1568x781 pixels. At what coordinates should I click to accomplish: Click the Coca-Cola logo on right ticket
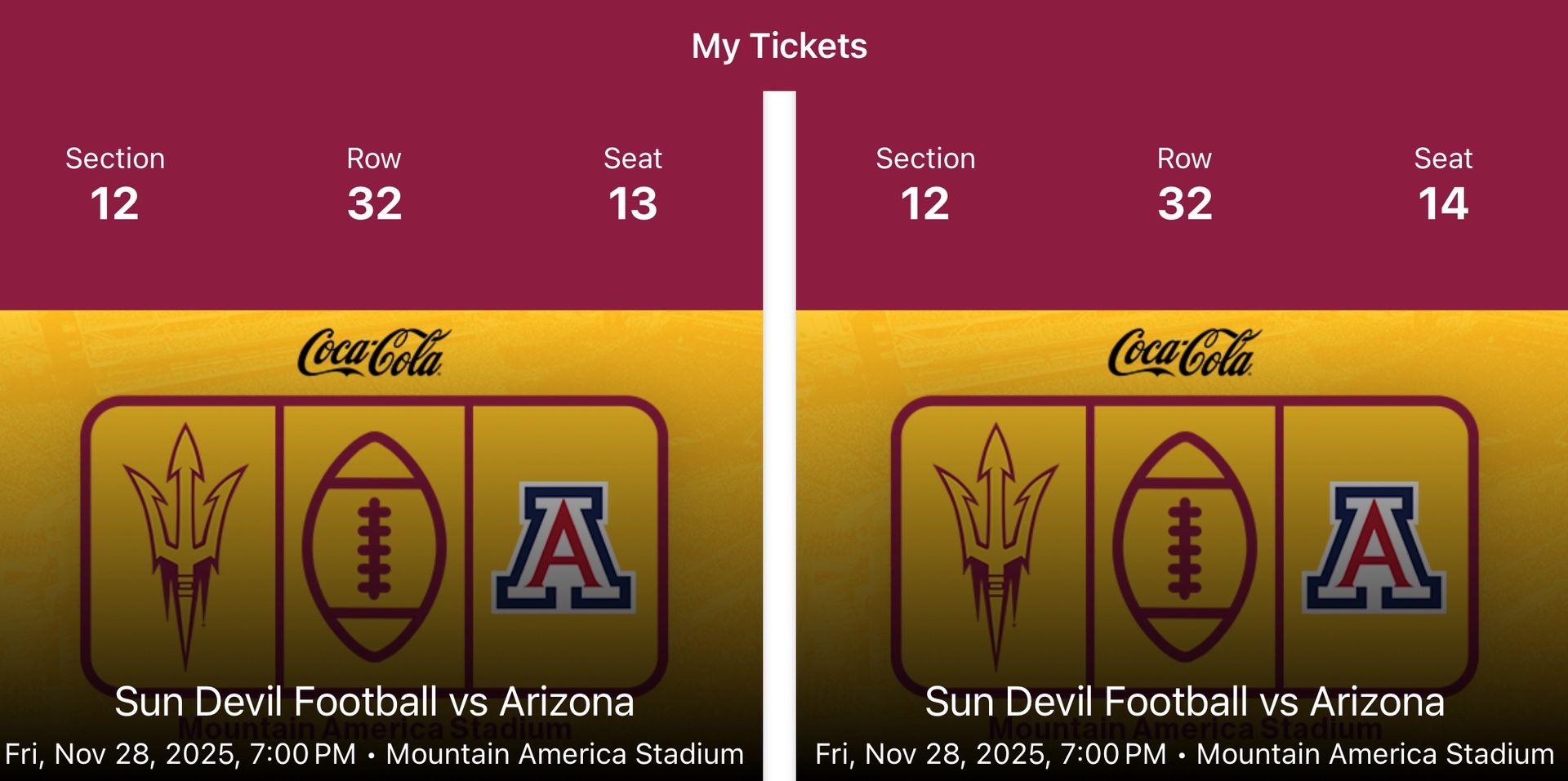tap(1183, 353)
